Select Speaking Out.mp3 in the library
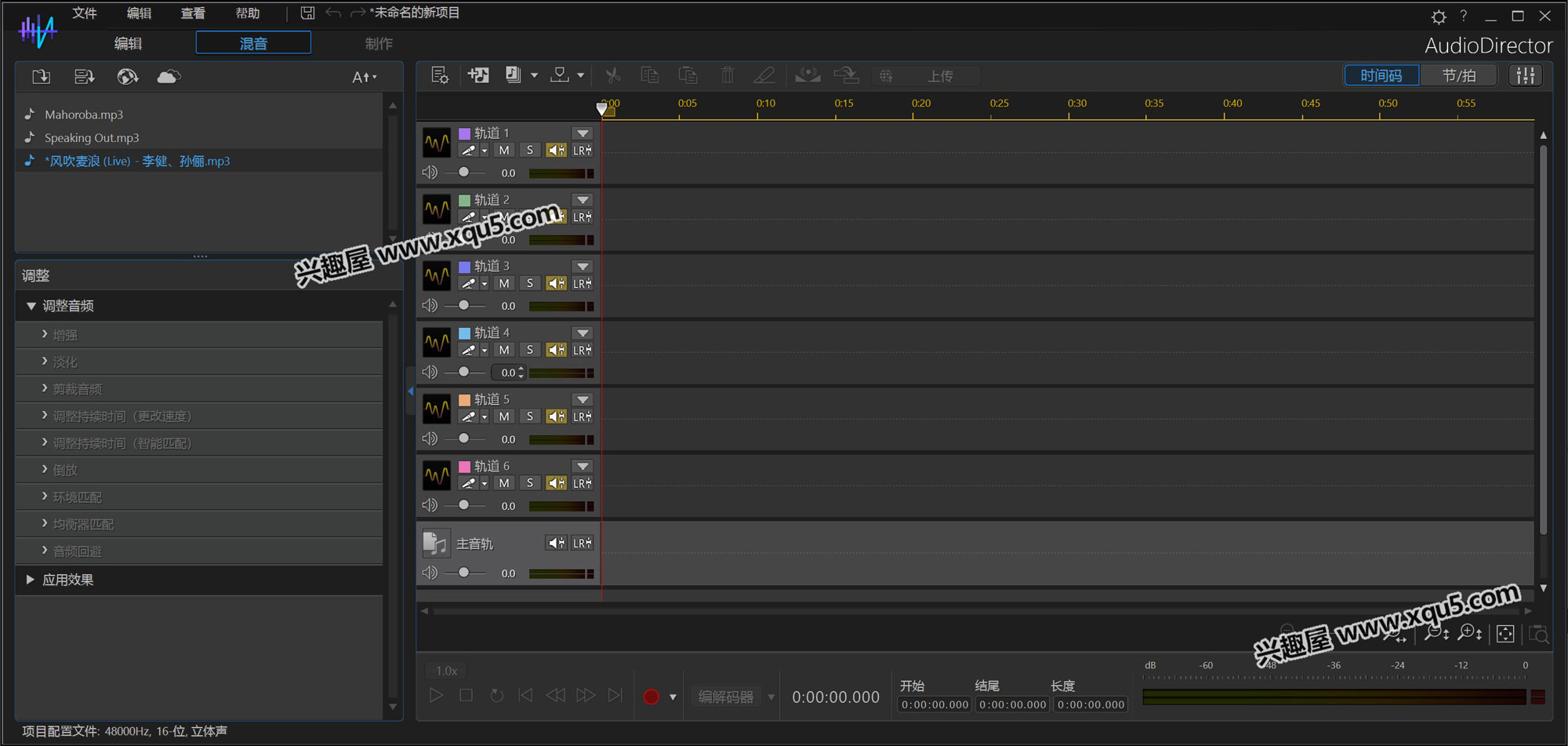 point(92,138)
